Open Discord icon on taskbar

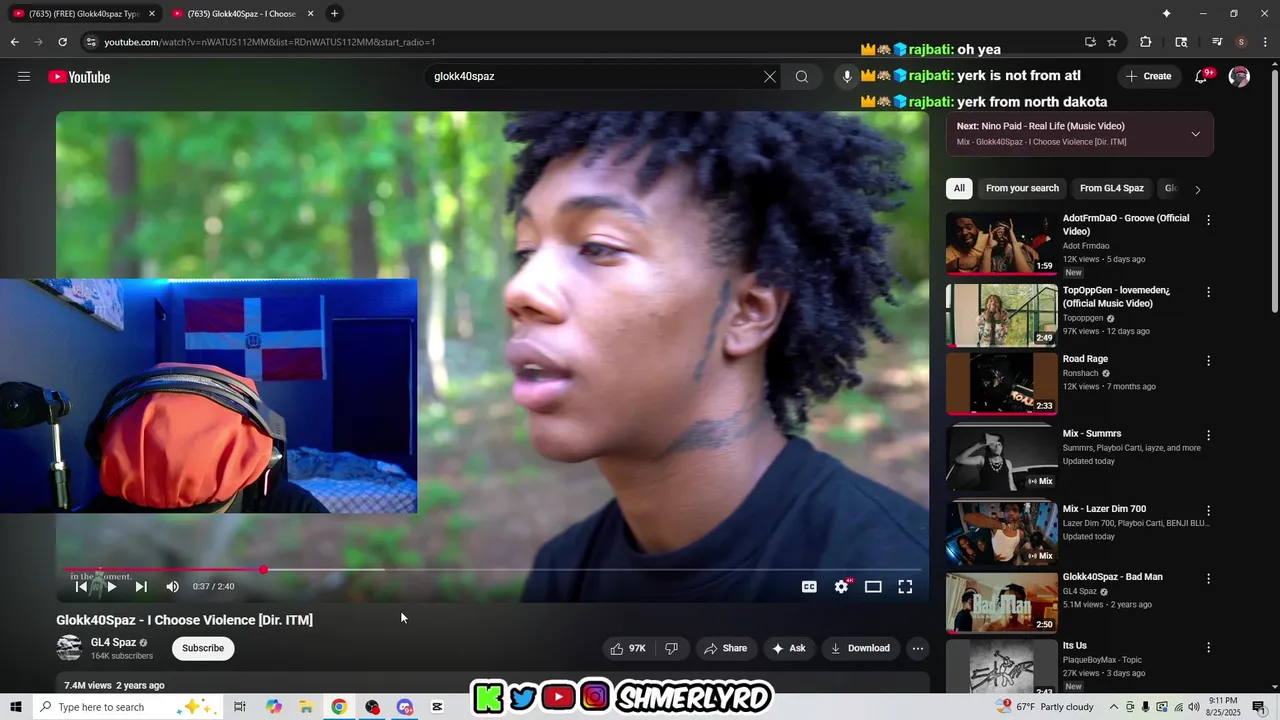405,707
